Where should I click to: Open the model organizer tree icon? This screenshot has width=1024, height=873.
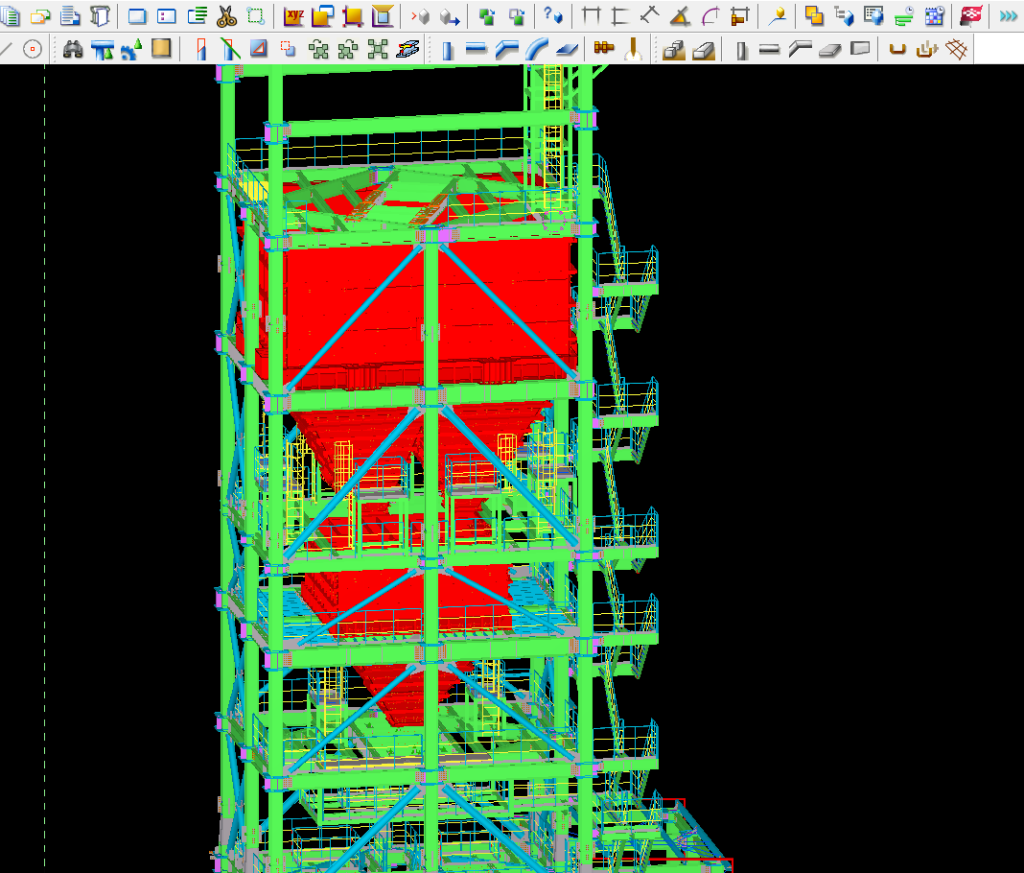[843, 16]
